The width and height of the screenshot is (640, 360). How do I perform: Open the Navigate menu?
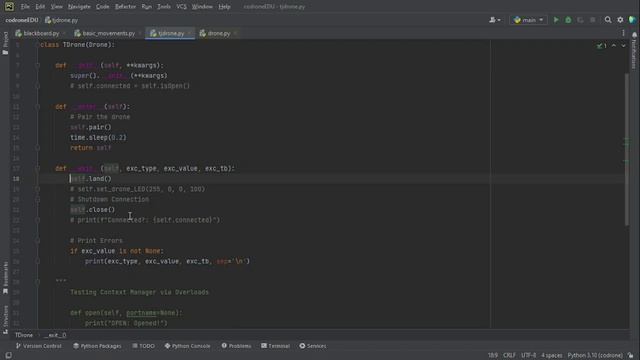click(79, 7)
